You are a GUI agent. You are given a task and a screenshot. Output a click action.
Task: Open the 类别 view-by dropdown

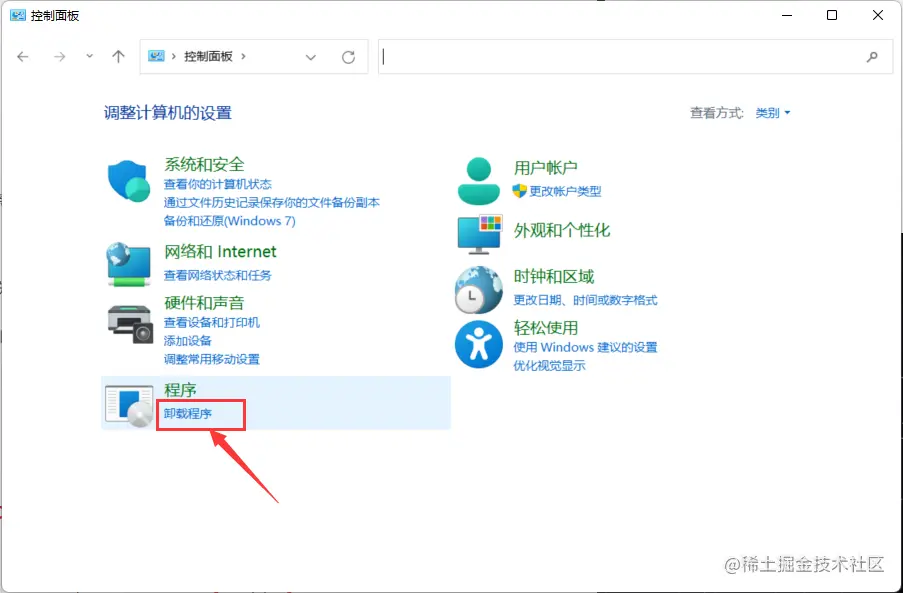(x=773, y=113)
